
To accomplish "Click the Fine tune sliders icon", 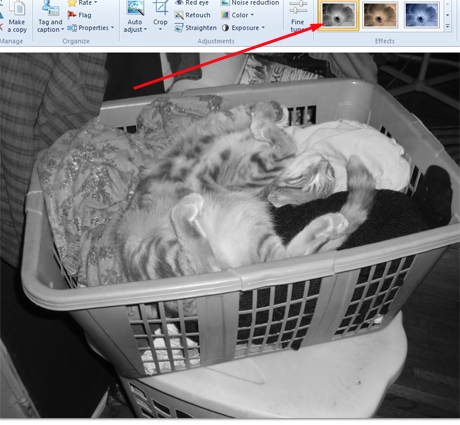I will coord(298,8).
